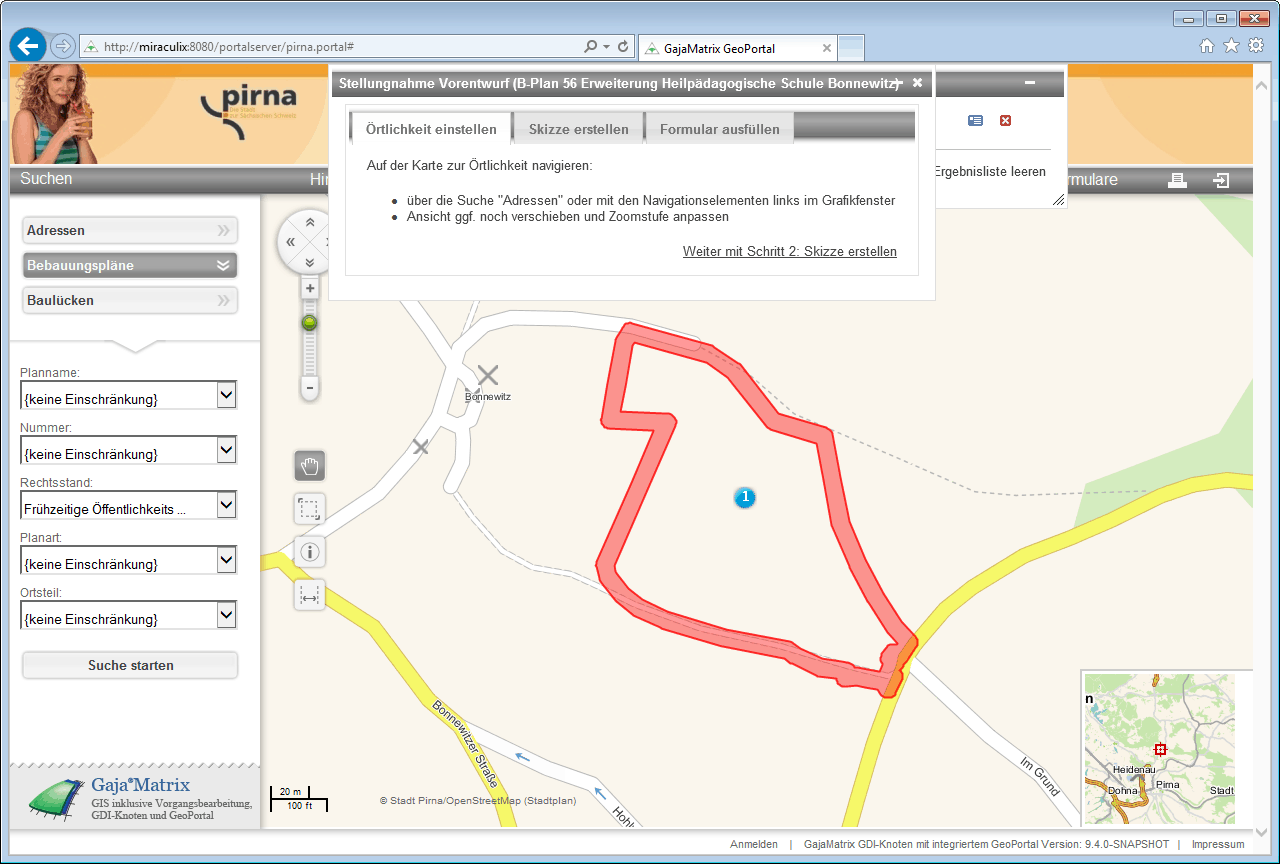1280x864 pixels.
Task: Click the print icon in the toolbar
Action: click(x=1177, y=180)
